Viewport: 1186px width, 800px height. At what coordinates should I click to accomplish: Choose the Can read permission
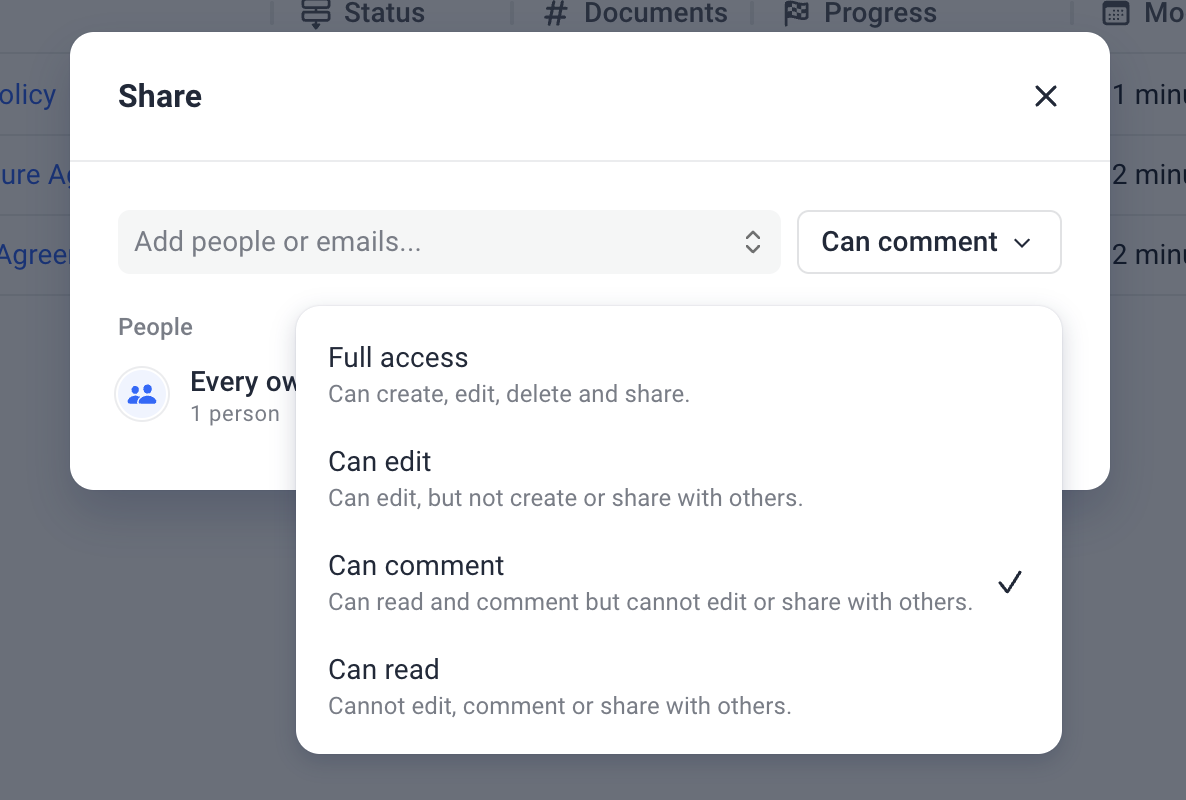(x=678, y=687)
